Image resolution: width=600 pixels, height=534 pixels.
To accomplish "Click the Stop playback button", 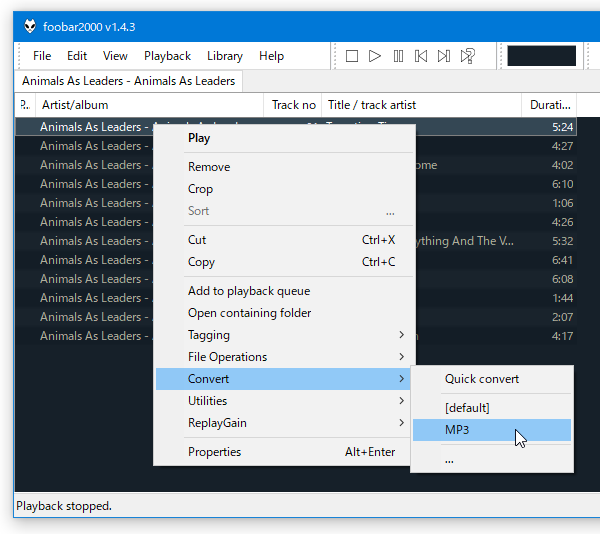I will pos(352,56).
